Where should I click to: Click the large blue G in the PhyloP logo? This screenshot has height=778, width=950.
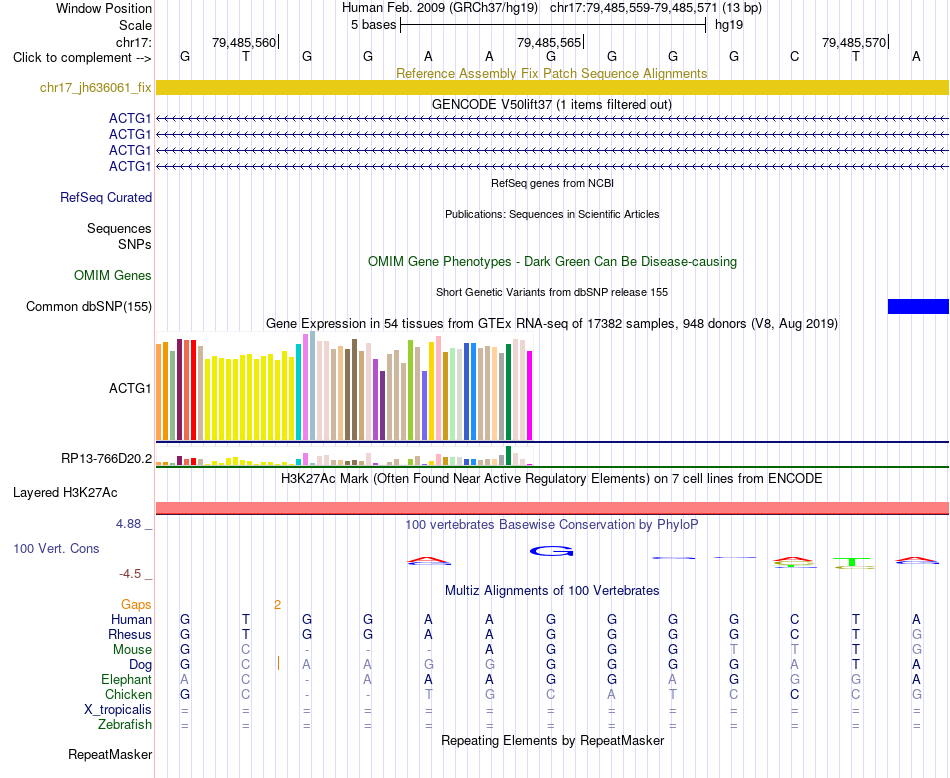point(551,551)
